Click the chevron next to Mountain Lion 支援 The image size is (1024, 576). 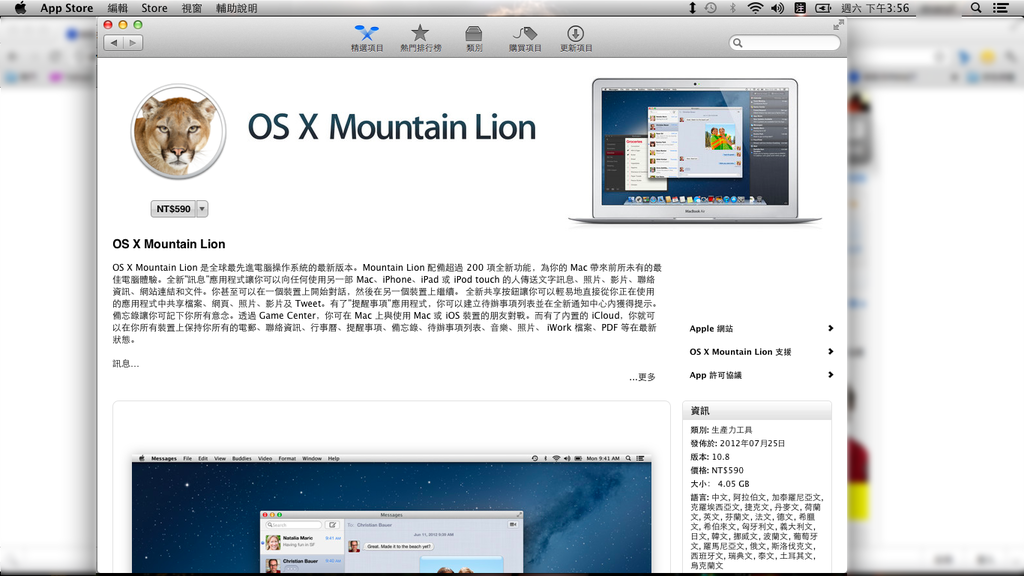click(x=830, y=352)
